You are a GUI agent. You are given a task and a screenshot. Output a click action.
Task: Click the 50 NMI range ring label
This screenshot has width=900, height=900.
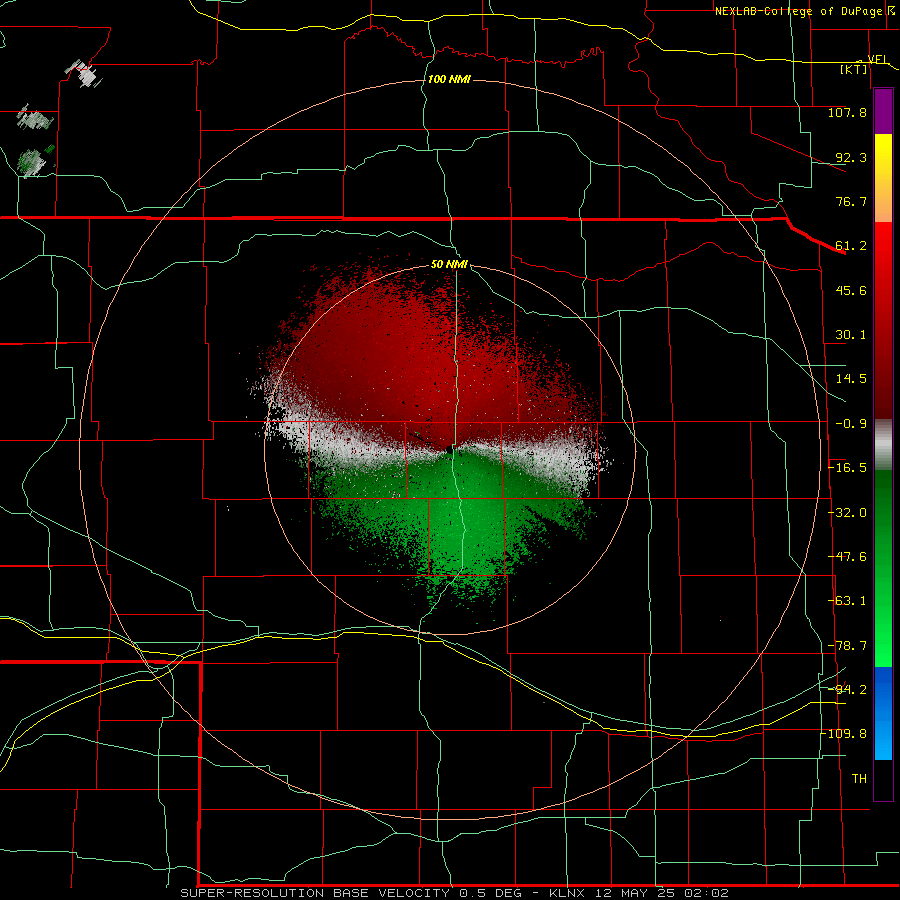pos(449,265)
